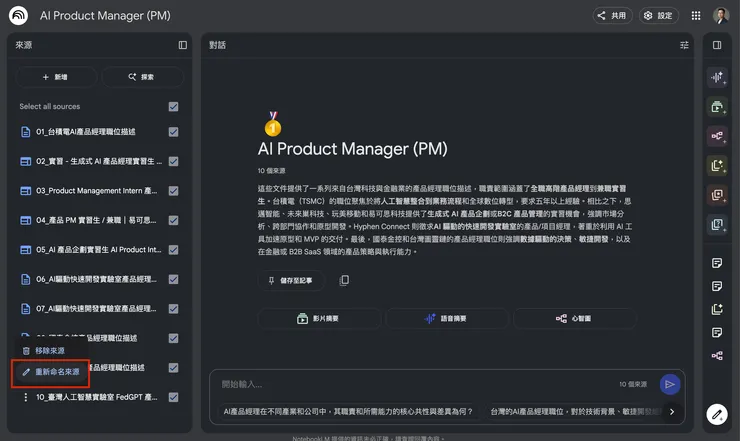
Task: Open the saved report with sparkle icon
Action: coord(717,309)
